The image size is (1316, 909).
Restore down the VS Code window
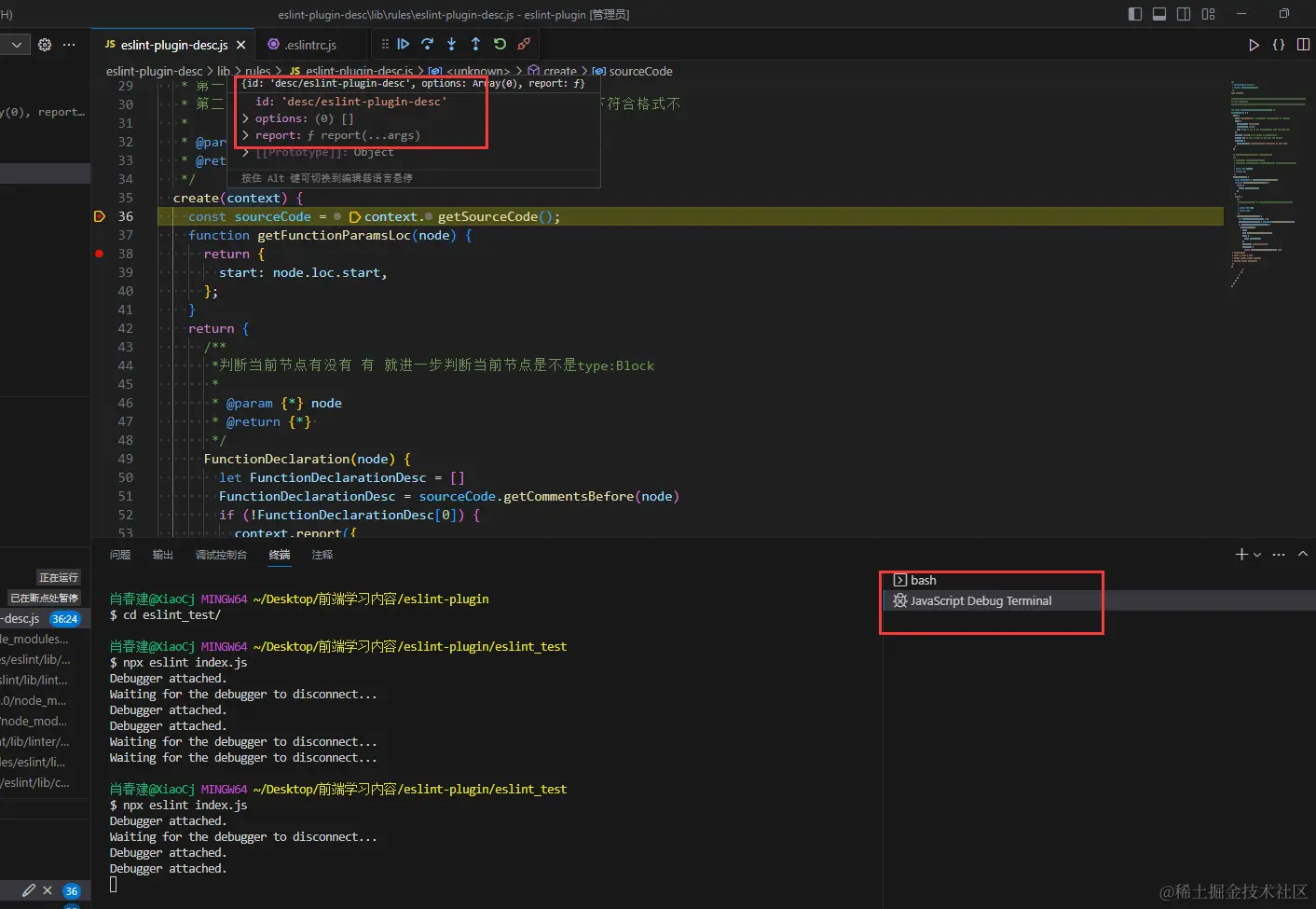coord(1284,14)
